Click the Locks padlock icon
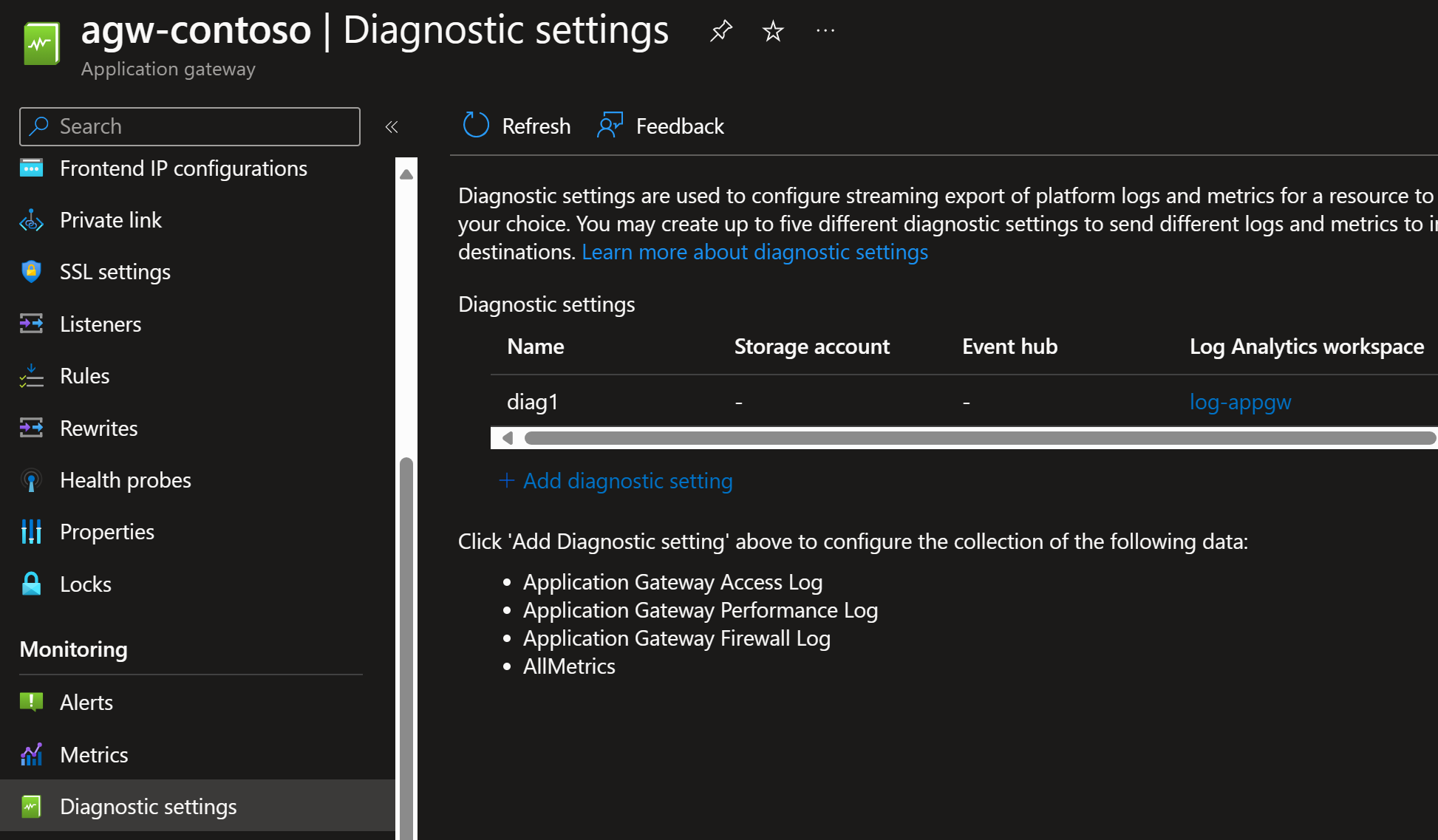The image size is (1438, 840). [x=31, y=584]
